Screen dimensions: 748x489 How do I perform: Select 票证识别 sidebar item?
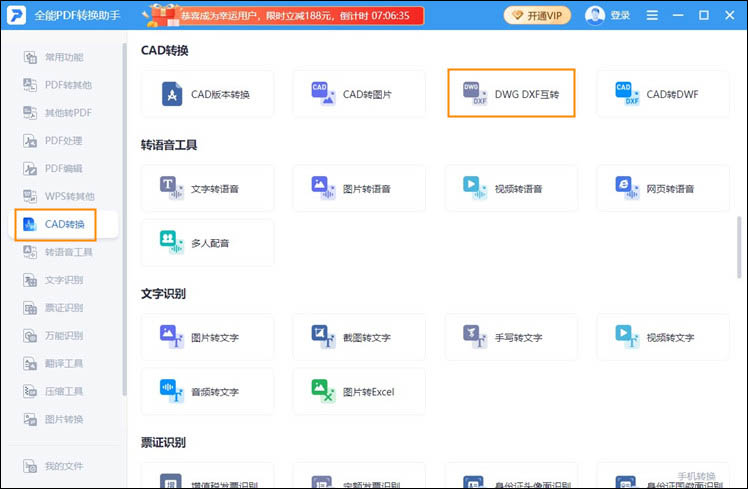[x=63, y=308]
